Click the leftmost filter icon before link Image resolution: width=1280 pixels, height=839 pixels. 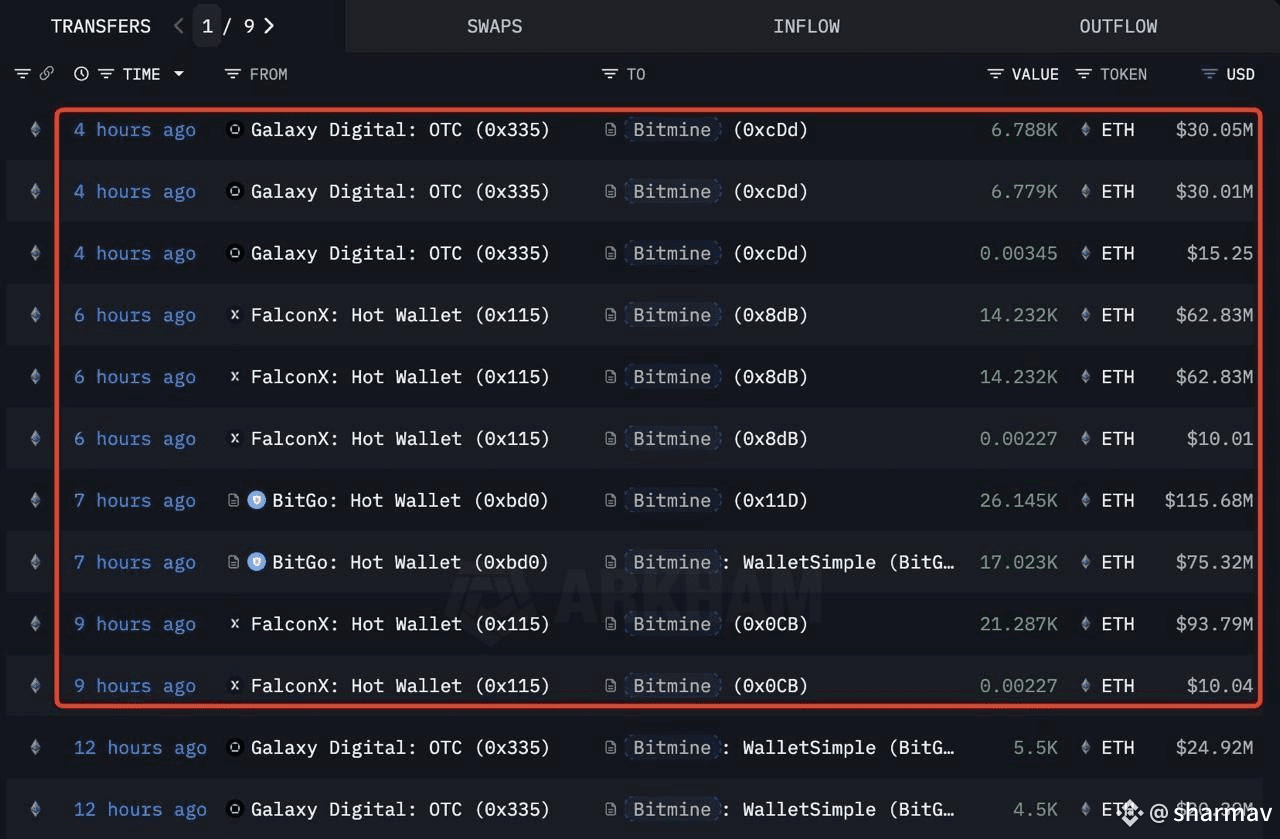tap(23, 74)
